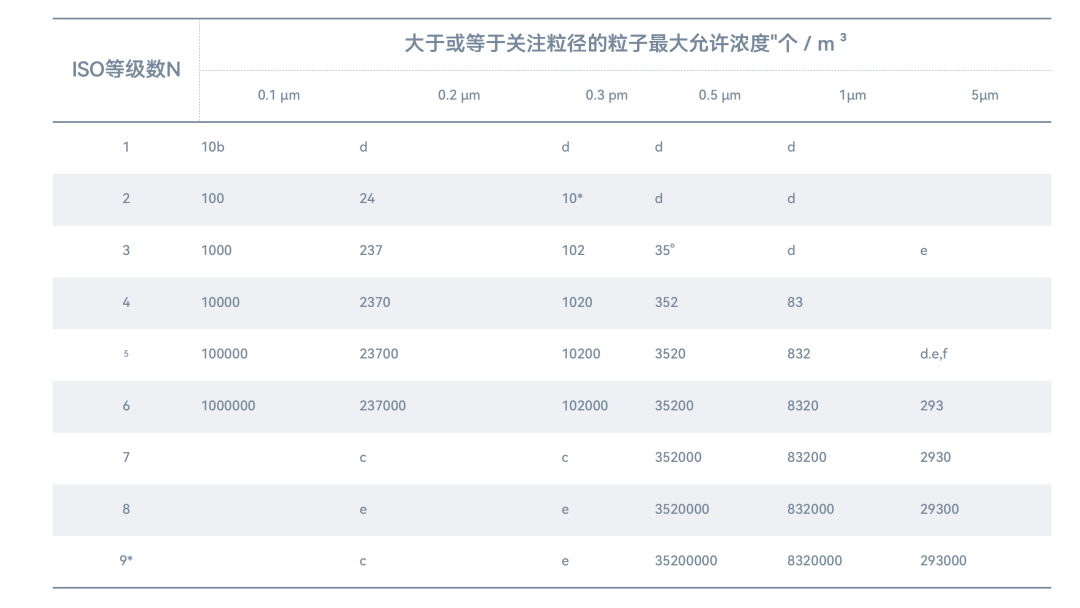The width and height of the screenshot is (1080, 608).
Task: Click the ISO等级数N column header
Action: tap(126, 70)
